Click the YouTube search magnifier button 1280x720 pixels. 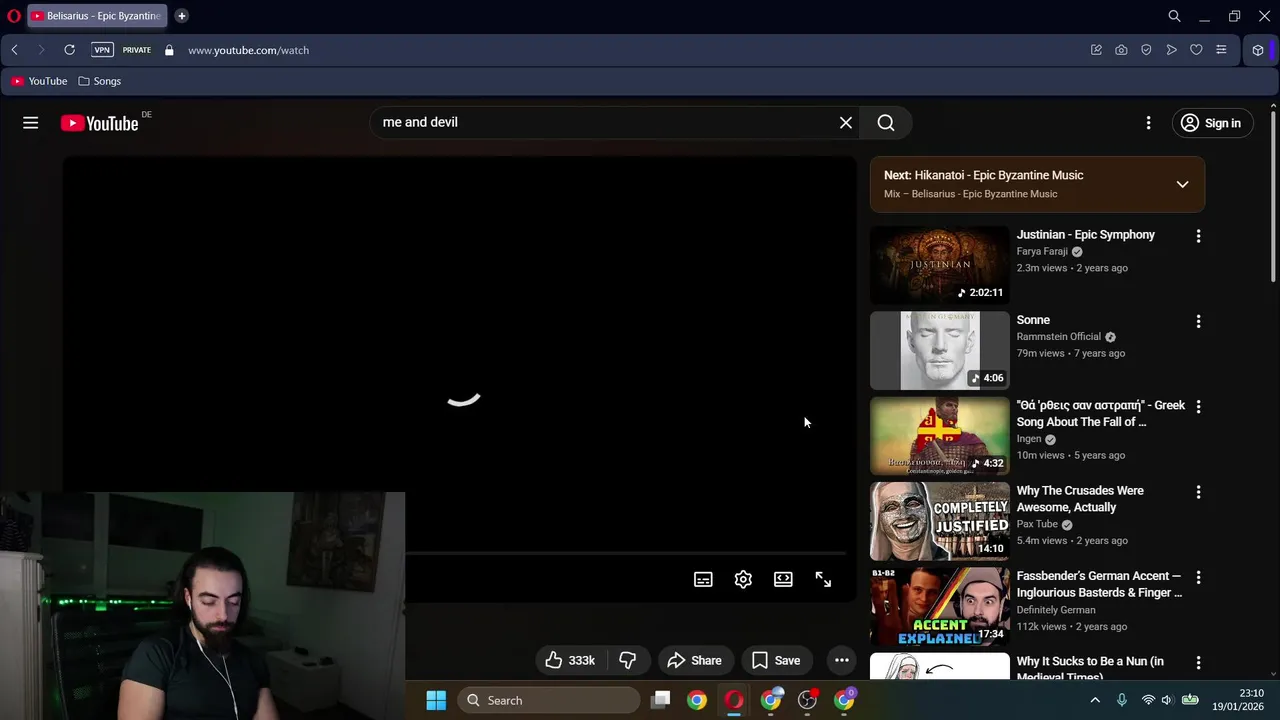pyautogui.click(x=886, y=122)
